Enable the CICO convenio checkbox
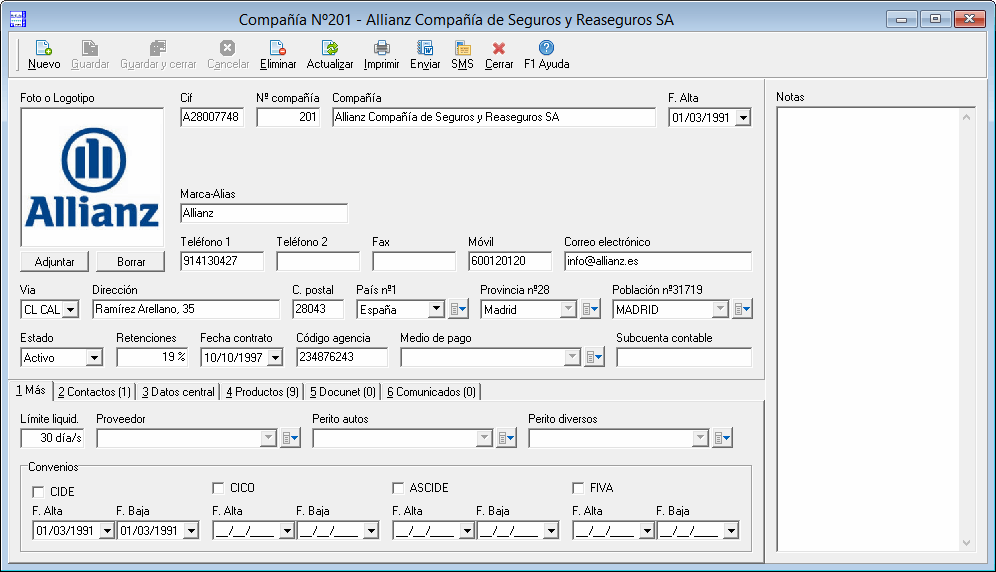 [218, 488]
